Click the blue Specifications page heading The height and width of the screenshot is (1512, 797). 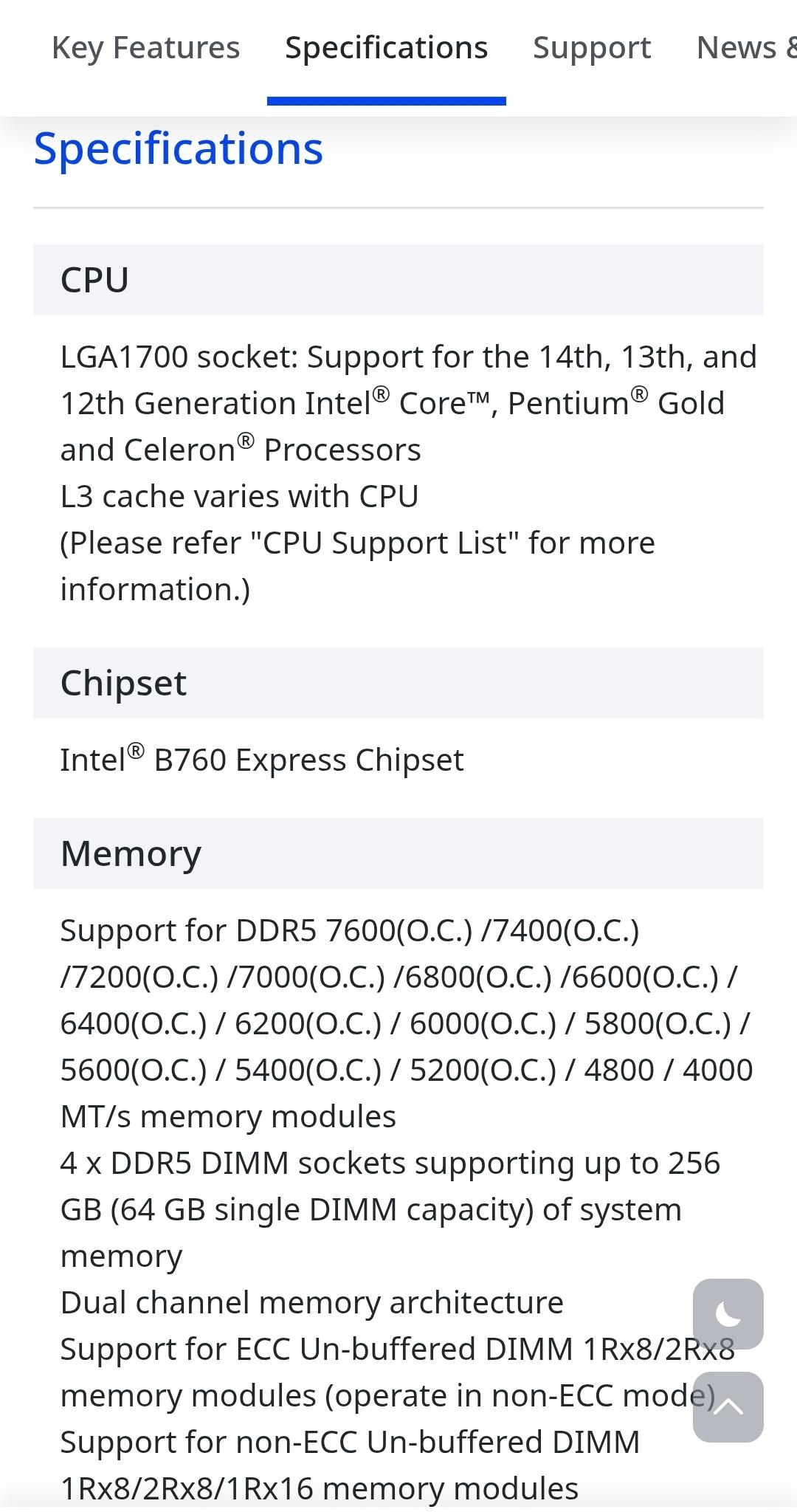(177, 149)
